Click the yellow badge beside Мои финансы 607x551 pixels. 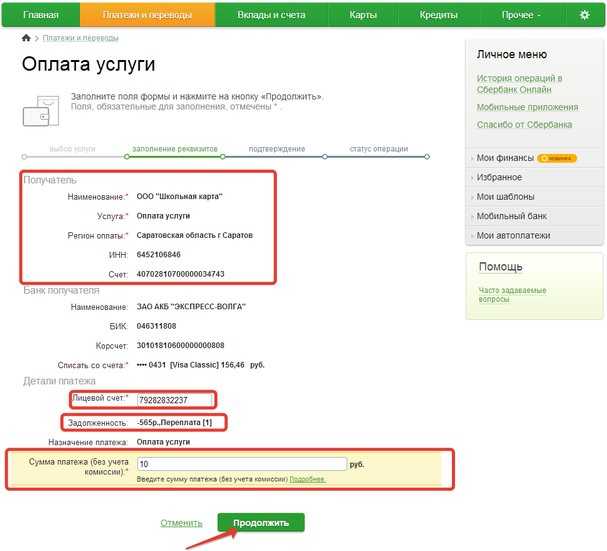pyautogui.click(x=557, y=158)
